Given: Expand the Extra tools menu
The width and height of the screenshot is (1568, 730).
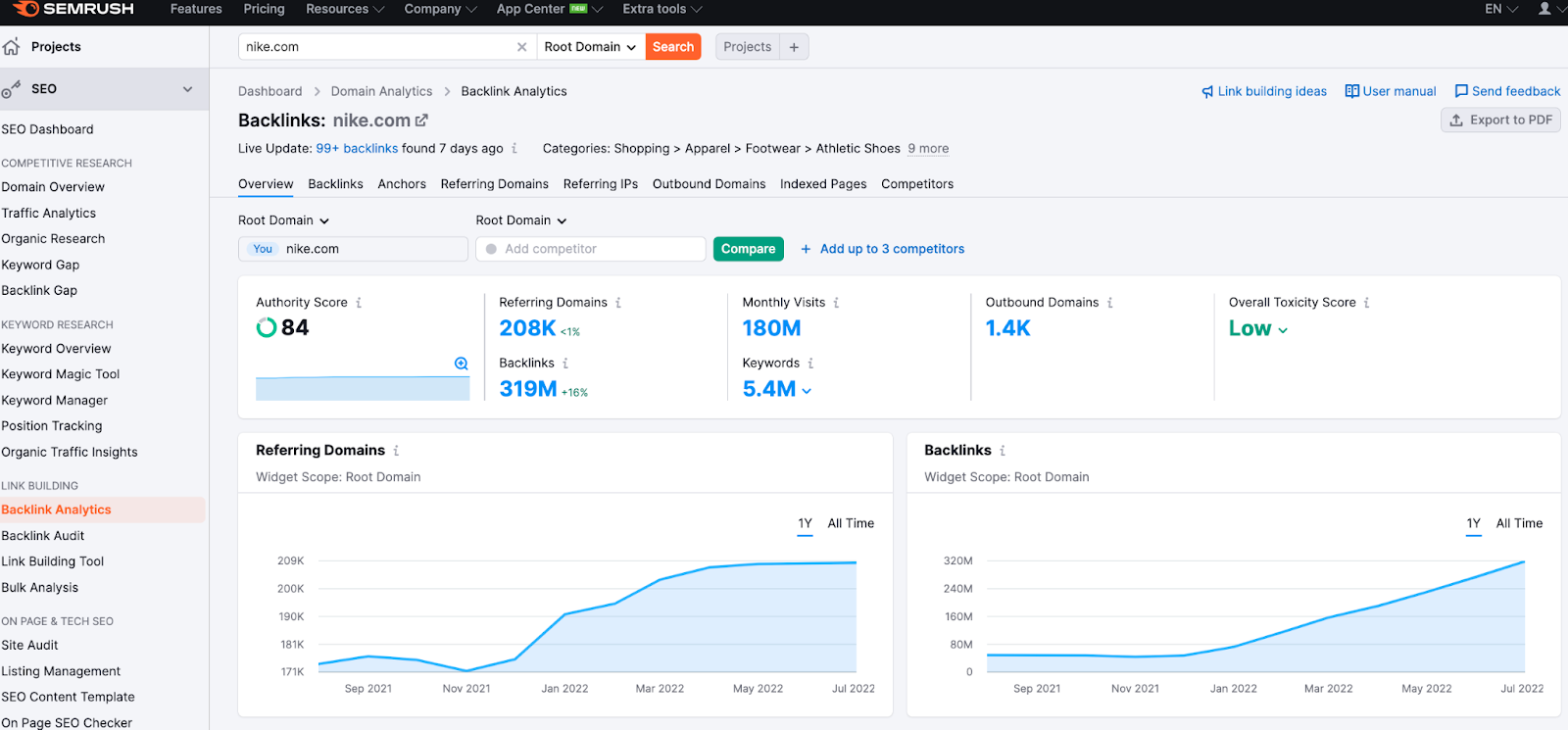Looking at the screenshot, I should 662,9.
